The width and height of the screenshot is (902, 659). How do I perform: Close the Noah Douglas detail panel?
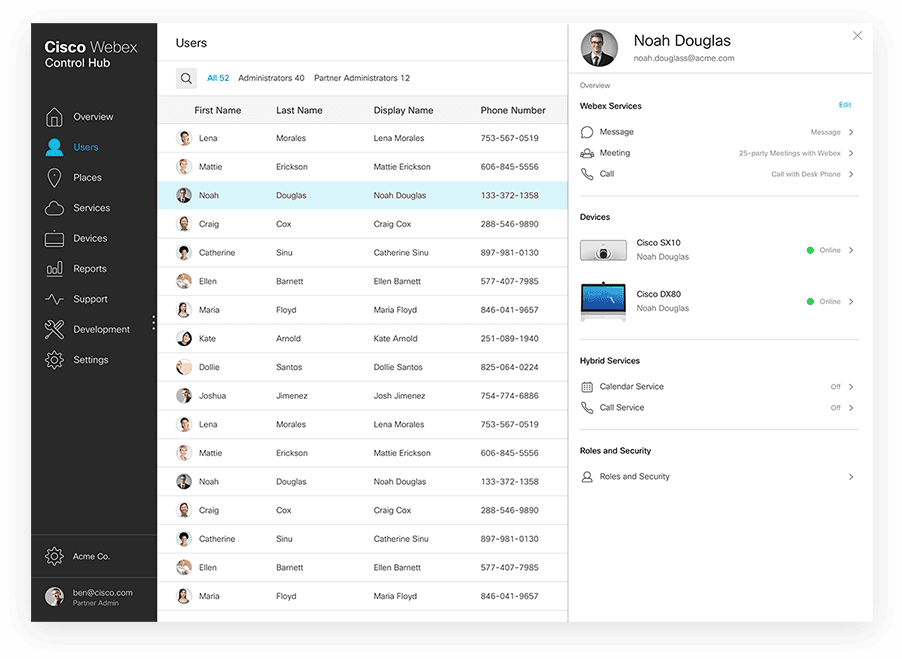tap(857, 36)
